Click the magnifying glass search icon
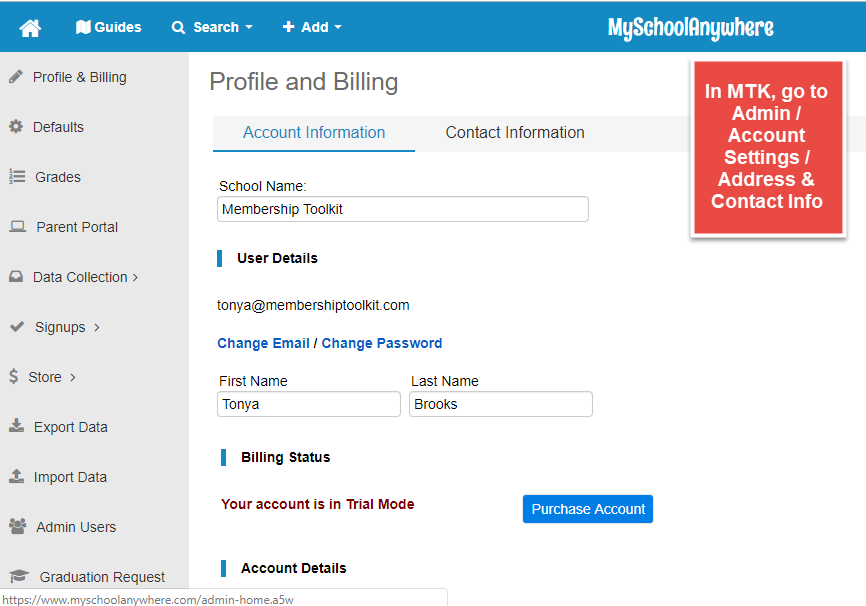Screen dimensions: 866x606 178,28
